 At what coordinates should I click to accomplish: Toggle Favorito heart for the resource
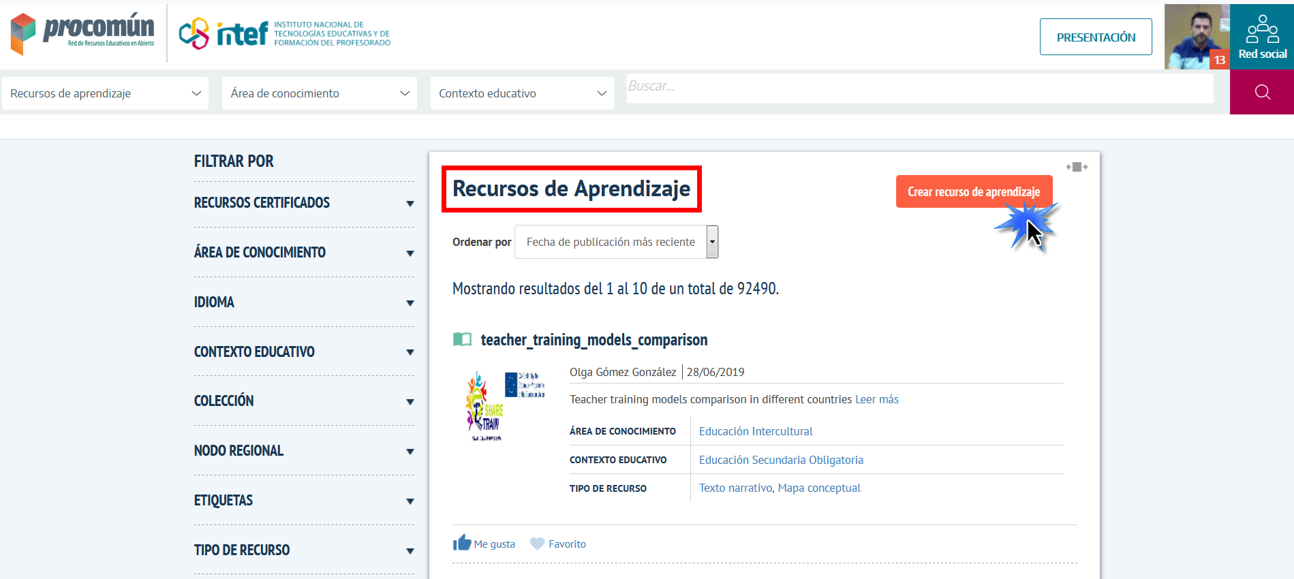[x=558, y=543]
